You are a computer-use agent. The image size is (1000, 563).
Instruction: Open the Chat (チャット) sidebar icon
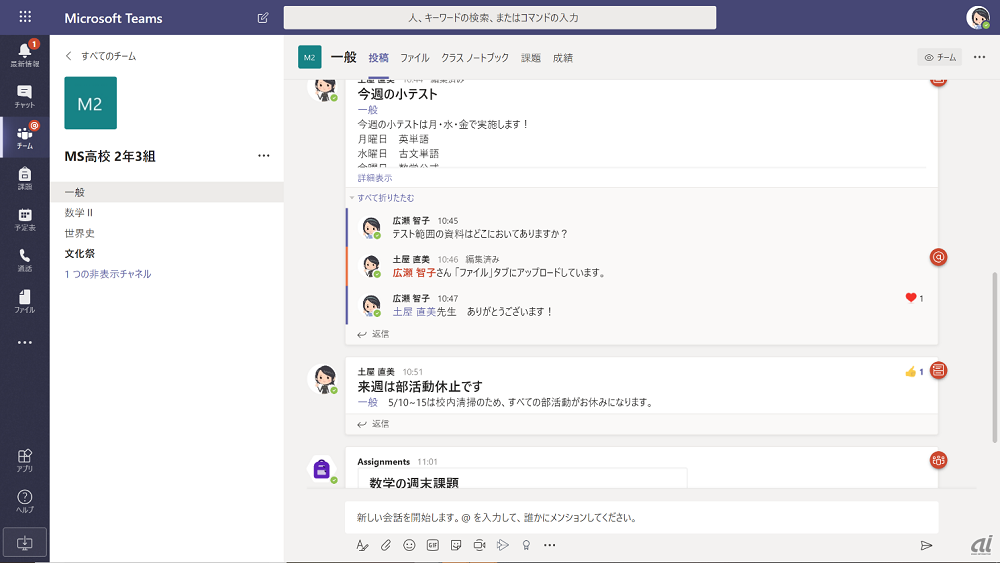tap(24, 96)
